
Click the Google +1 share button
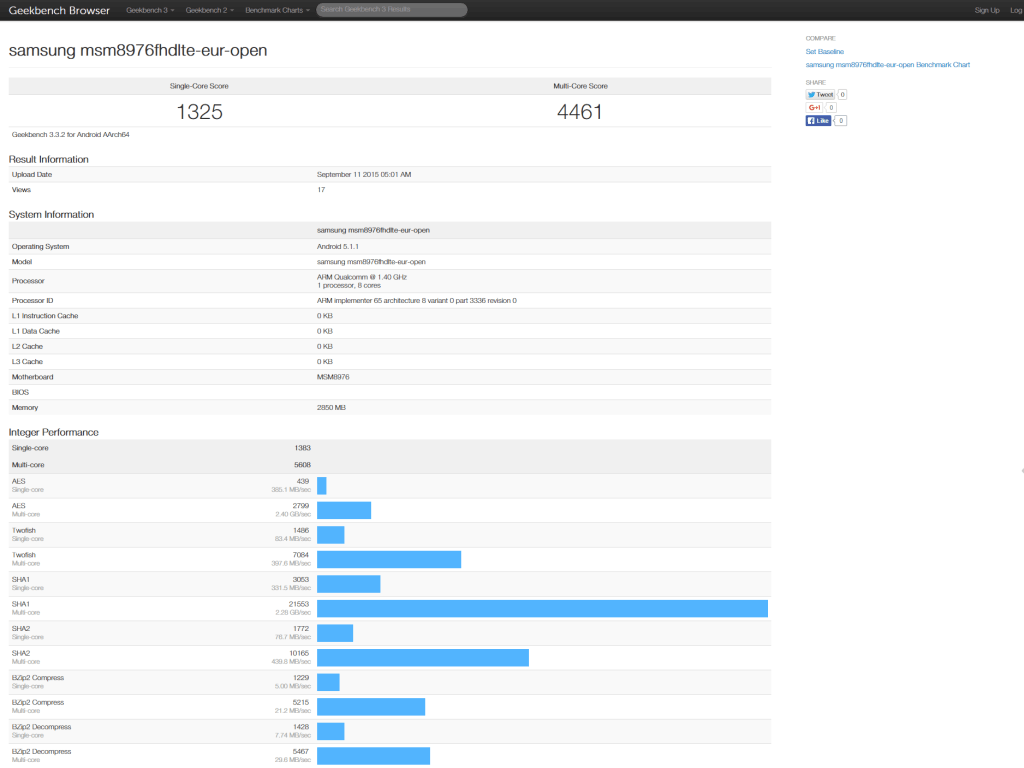[x=814, y=108]
